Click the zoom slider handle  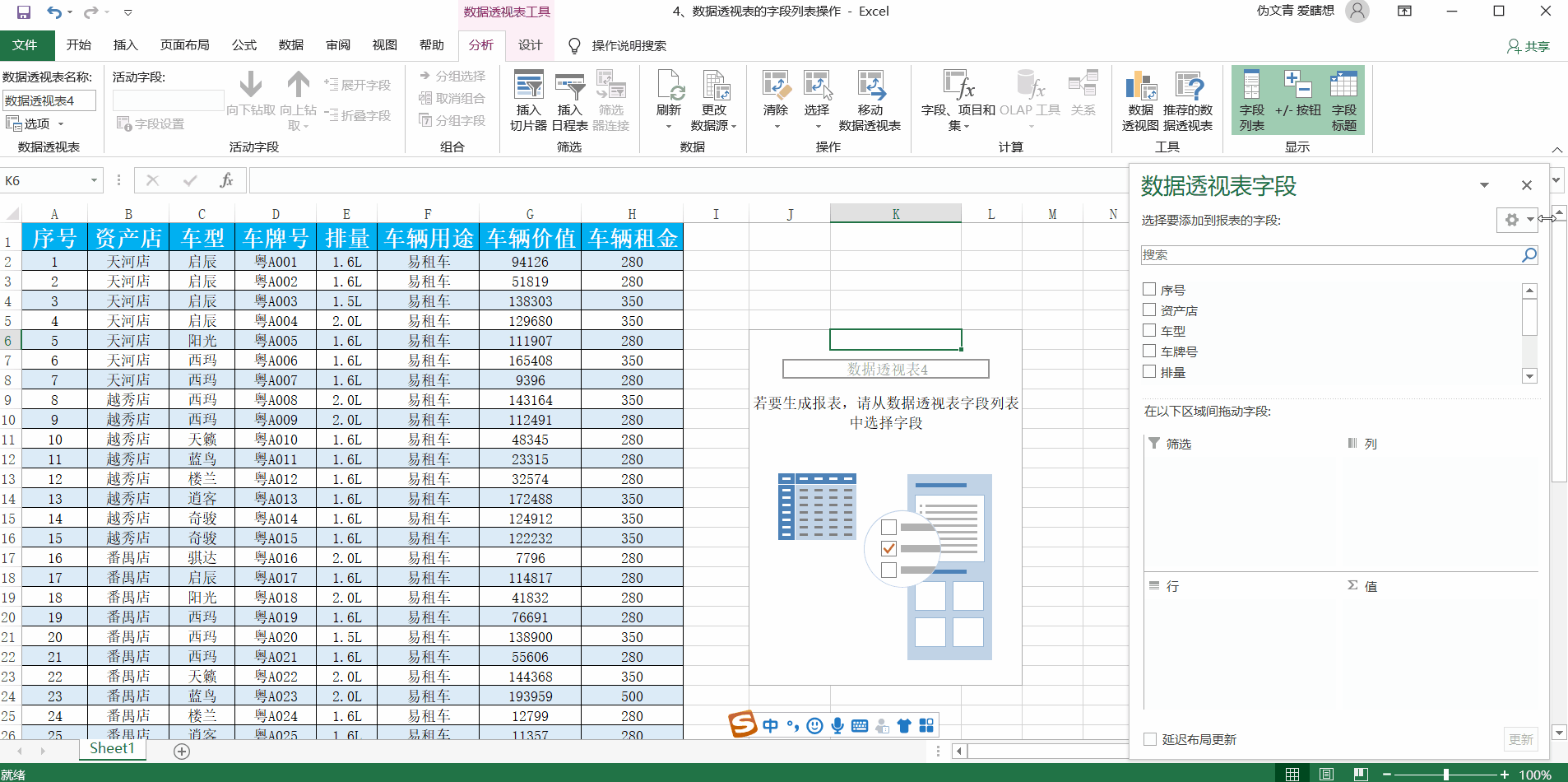1445,775
